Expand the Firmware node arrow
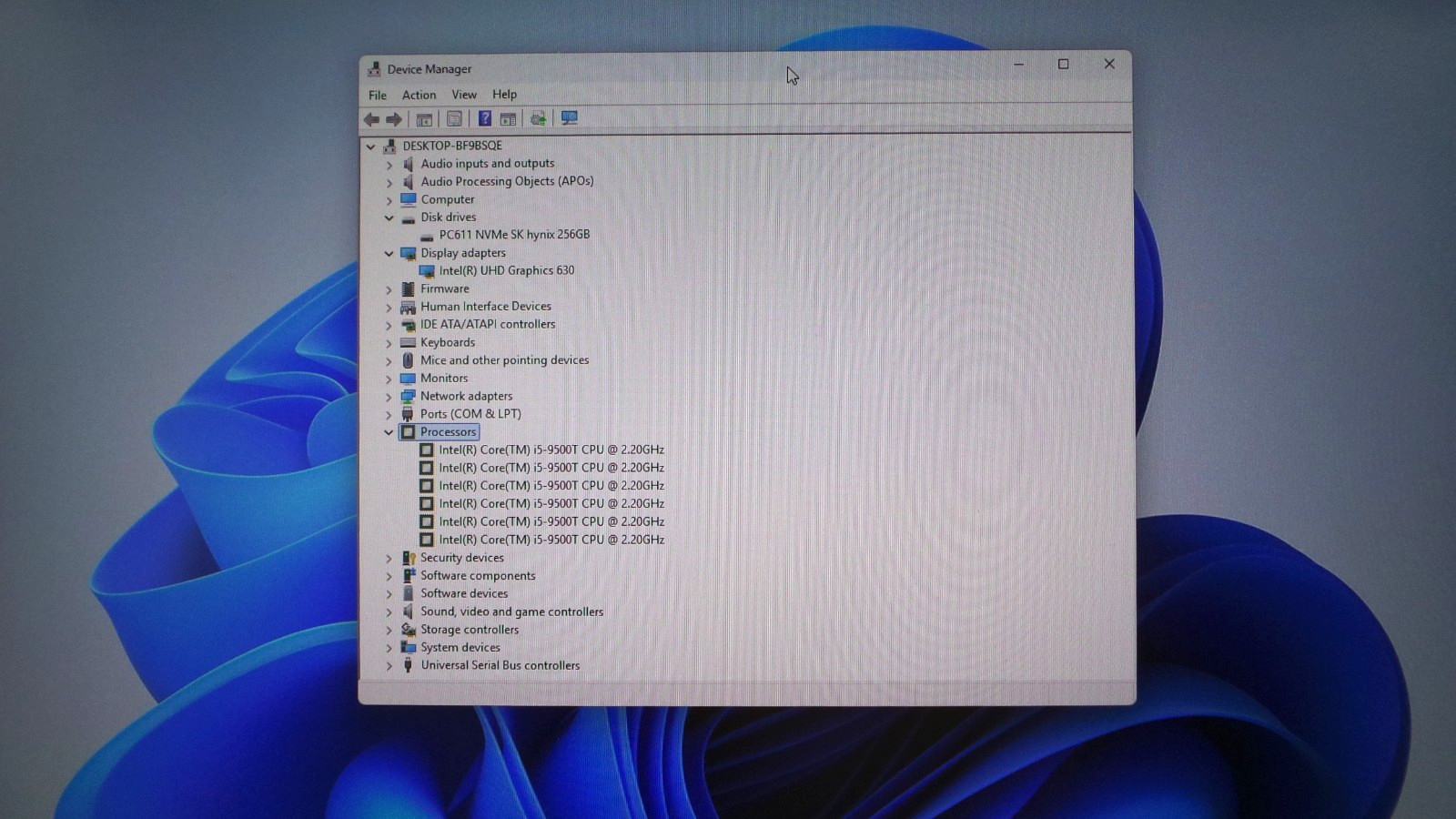 coord(389,289)
